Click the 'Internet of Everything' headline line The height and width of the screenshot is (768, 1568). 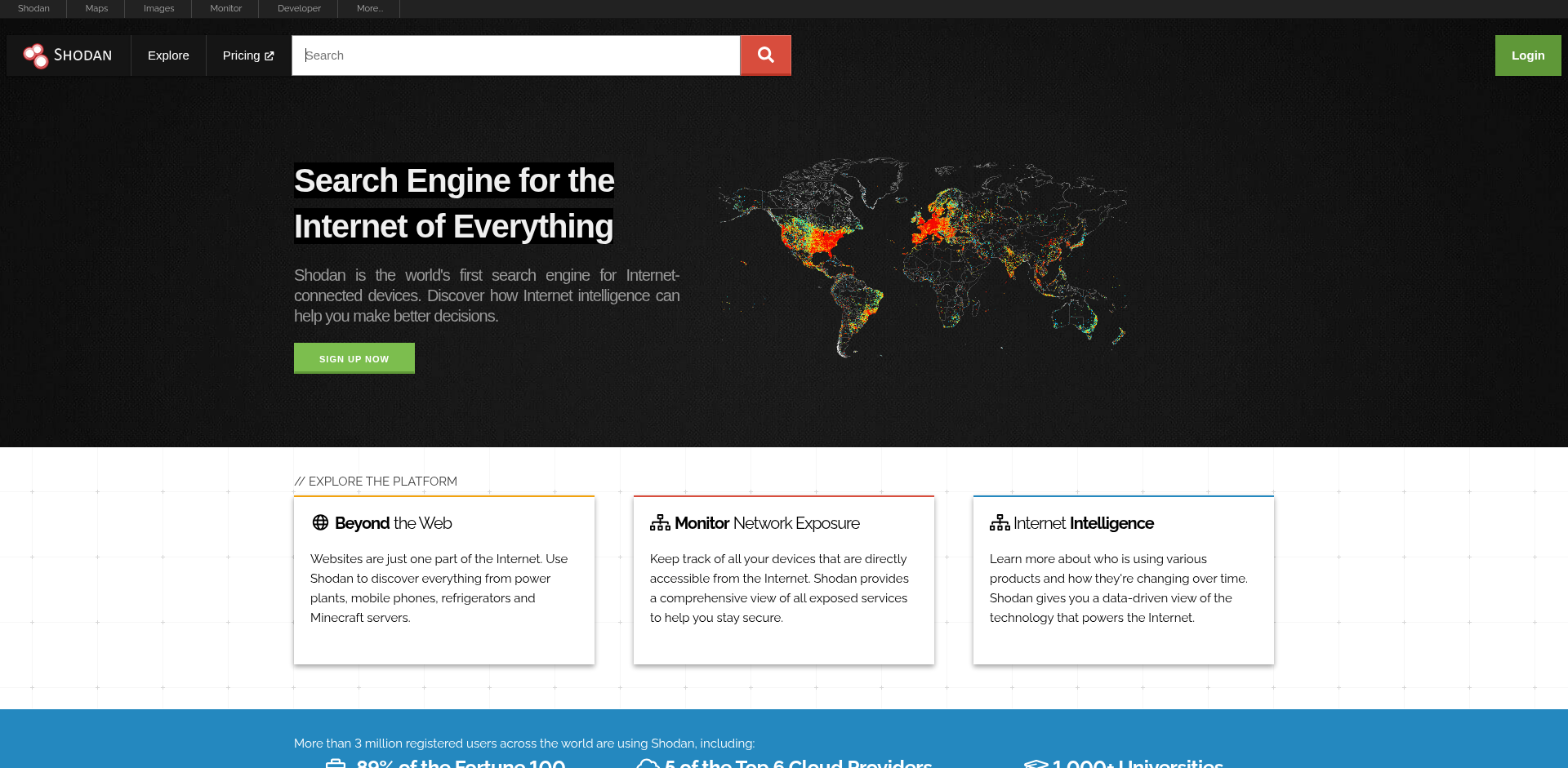coord(453,226)
